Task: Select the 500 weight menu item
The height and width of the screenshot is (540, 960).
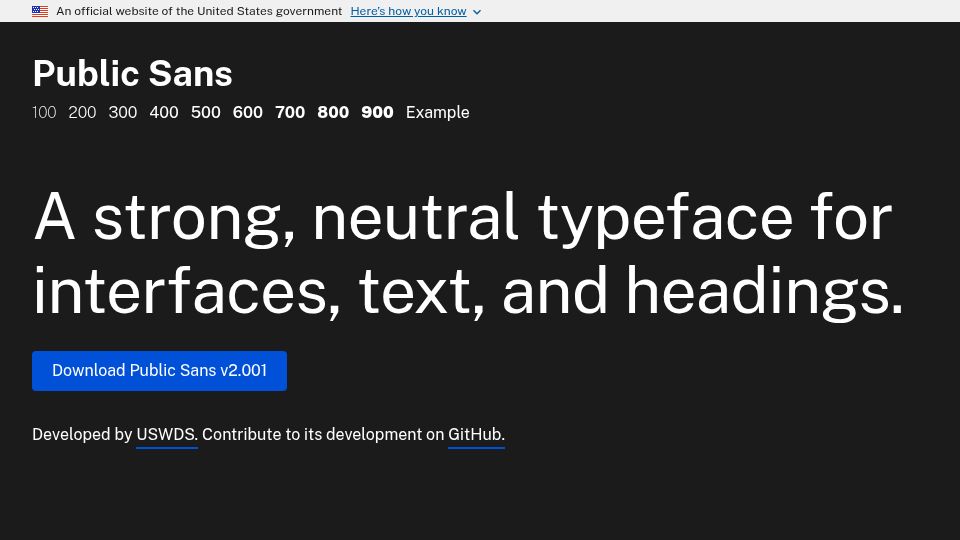Action: [x=206, y=112]
